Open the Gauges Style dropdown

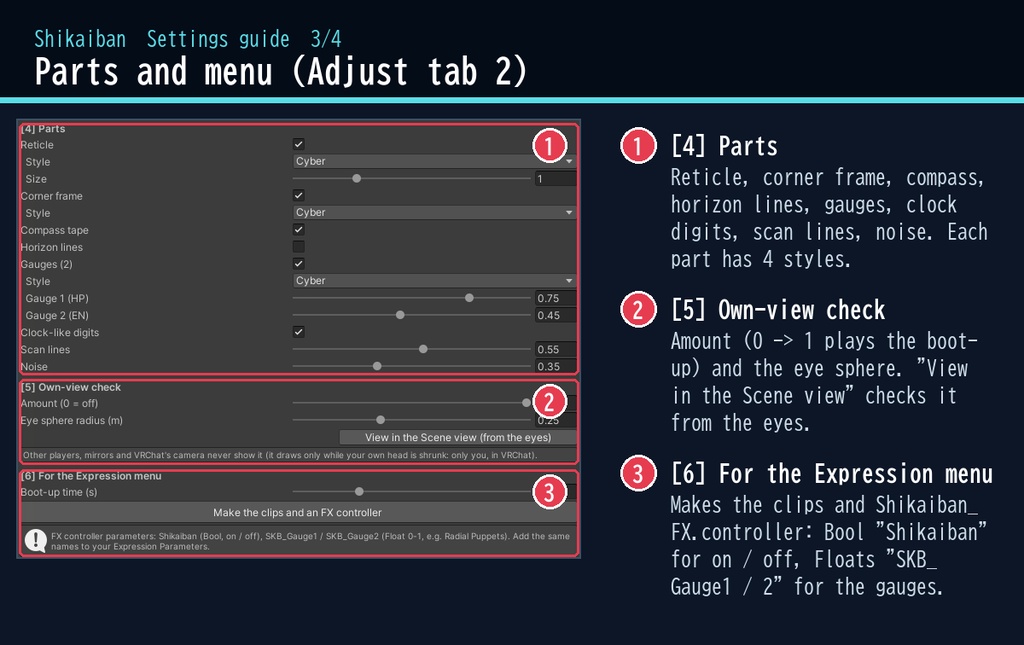[x=434, y=281]
